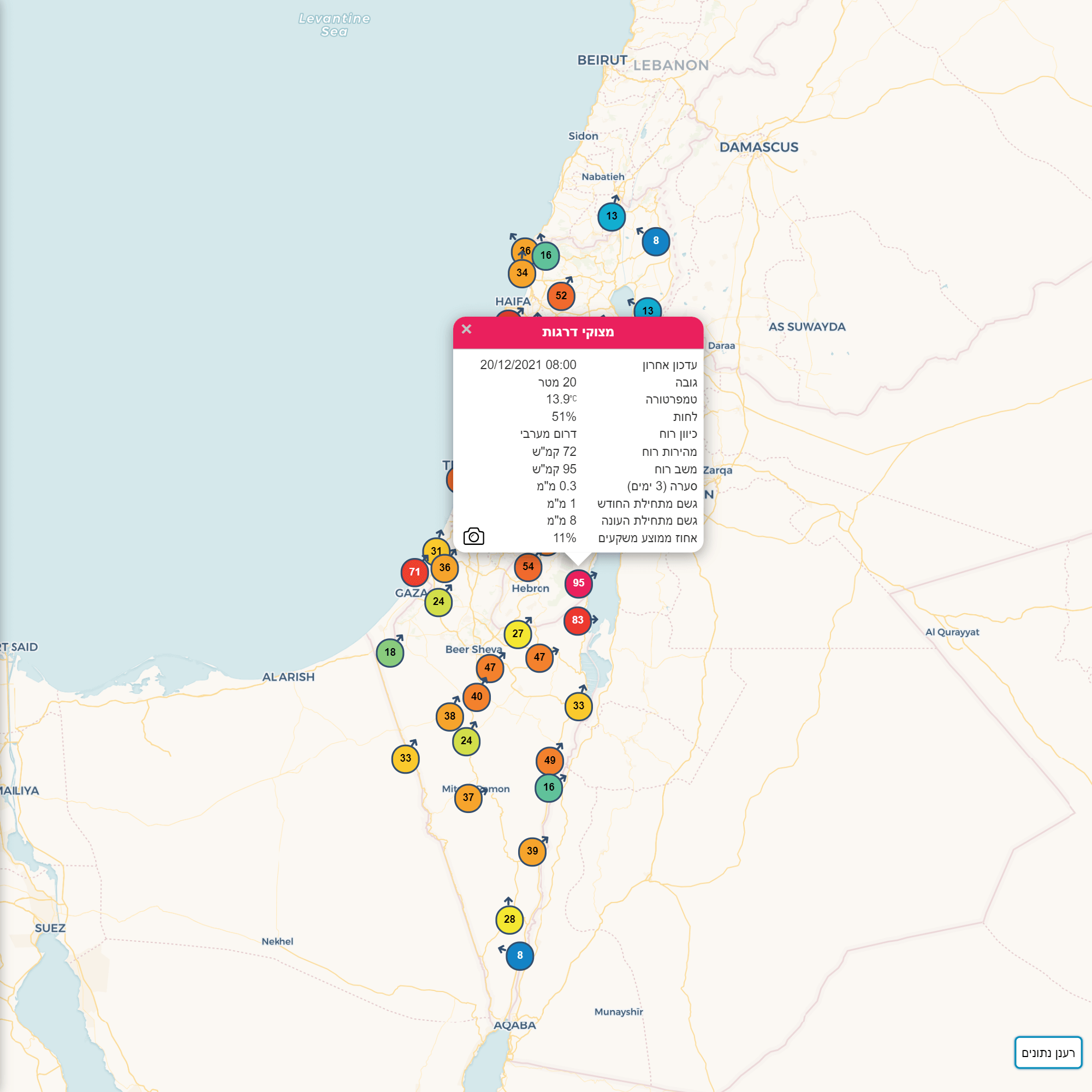Click the green 18 marker near the coast

pyautogui.click(x=390, y=653)
